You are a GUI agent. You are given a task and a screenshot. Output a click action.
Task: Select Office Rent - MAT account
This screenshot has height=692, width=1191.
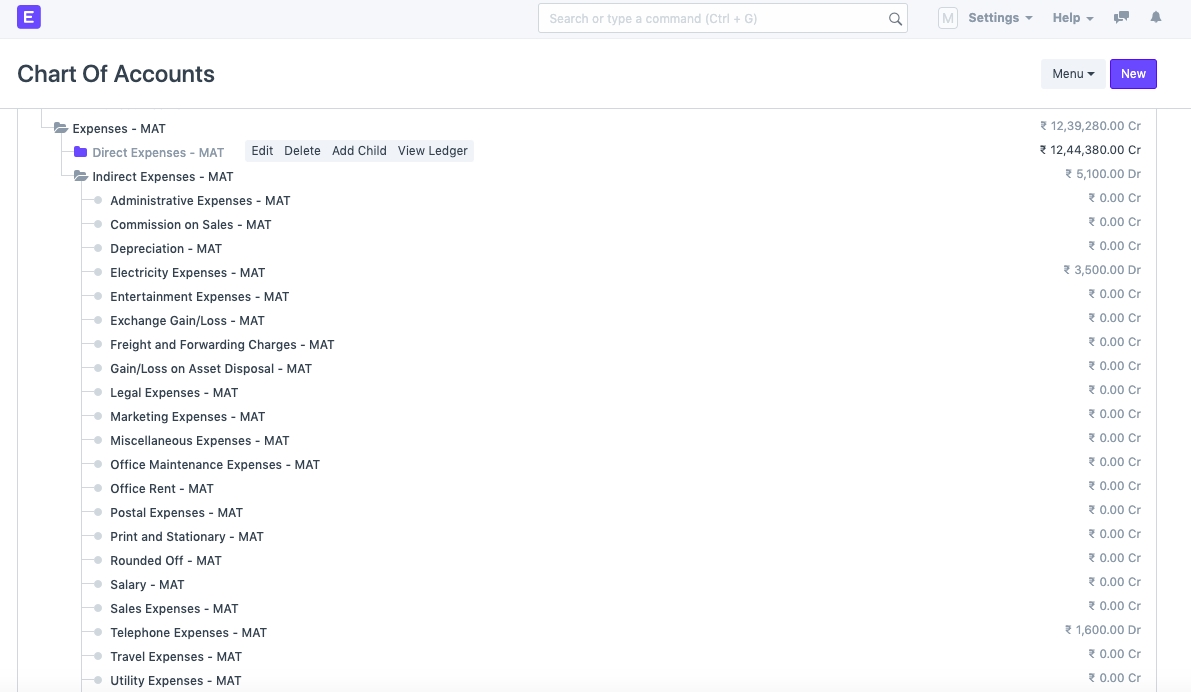[x=162, y=489]
